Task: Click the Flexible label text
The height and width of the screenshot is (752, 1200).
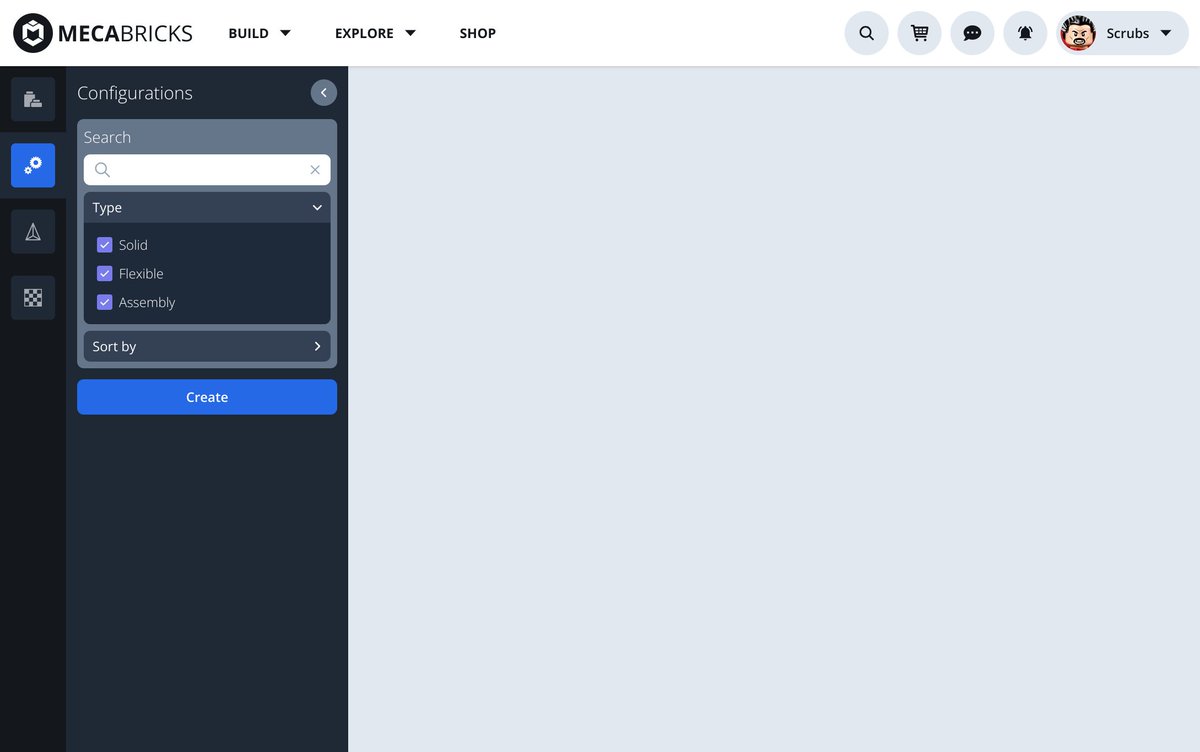Action: coord(141,273)
